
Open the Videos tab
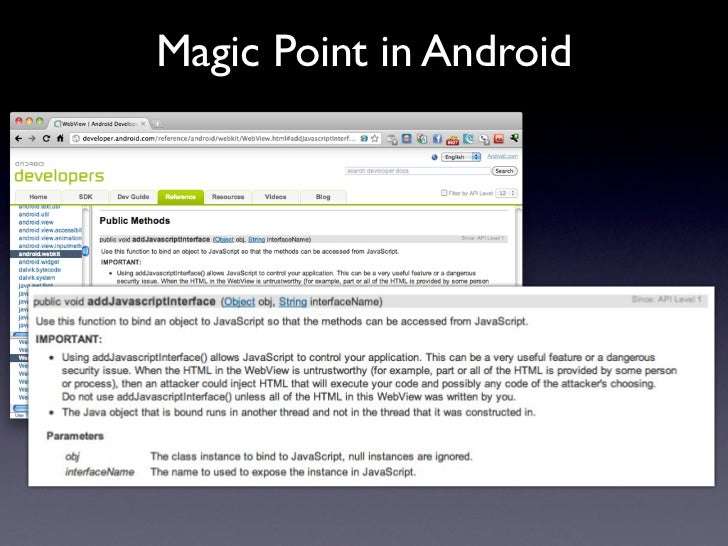275,197
